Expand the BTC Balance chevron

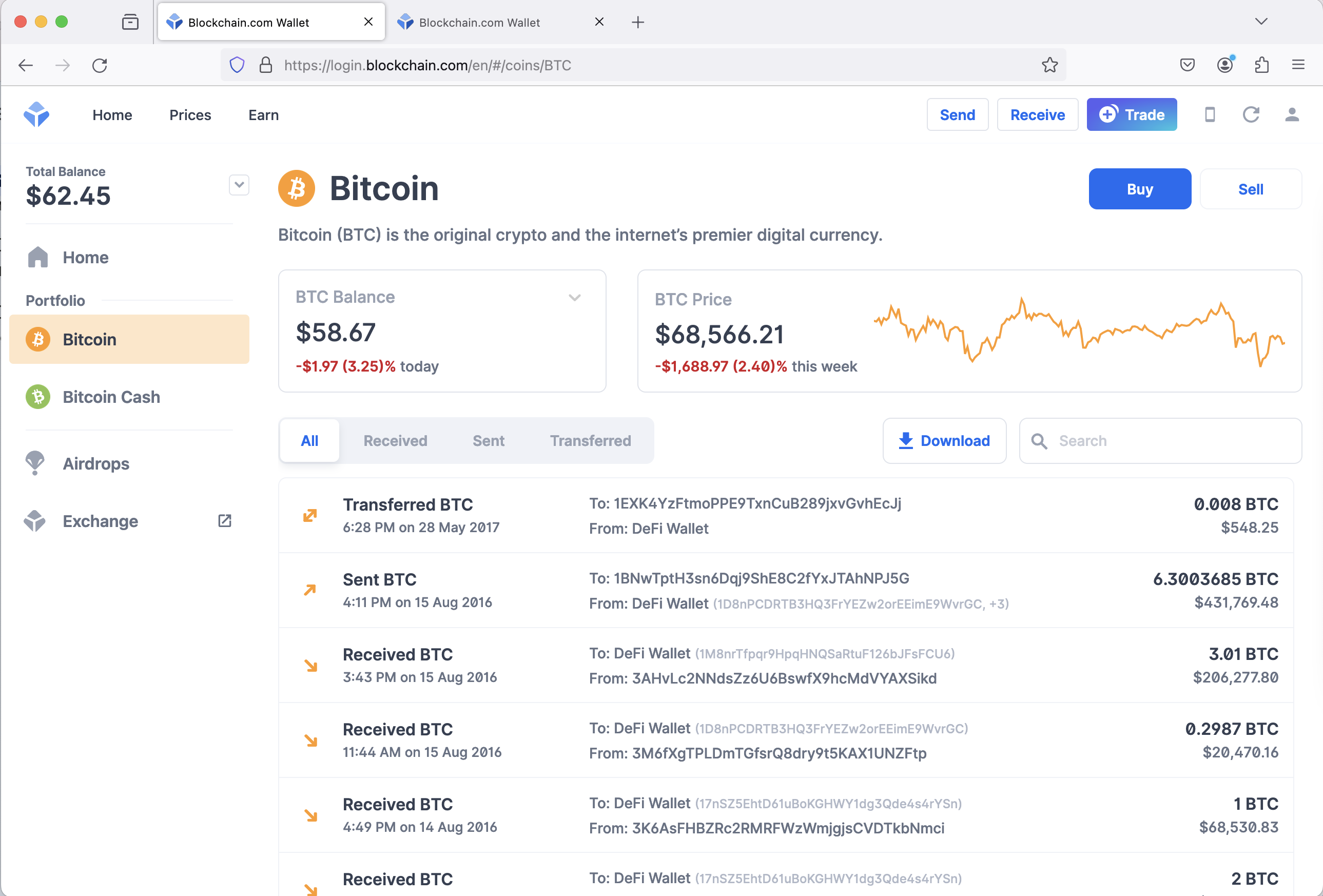point(574,297)
